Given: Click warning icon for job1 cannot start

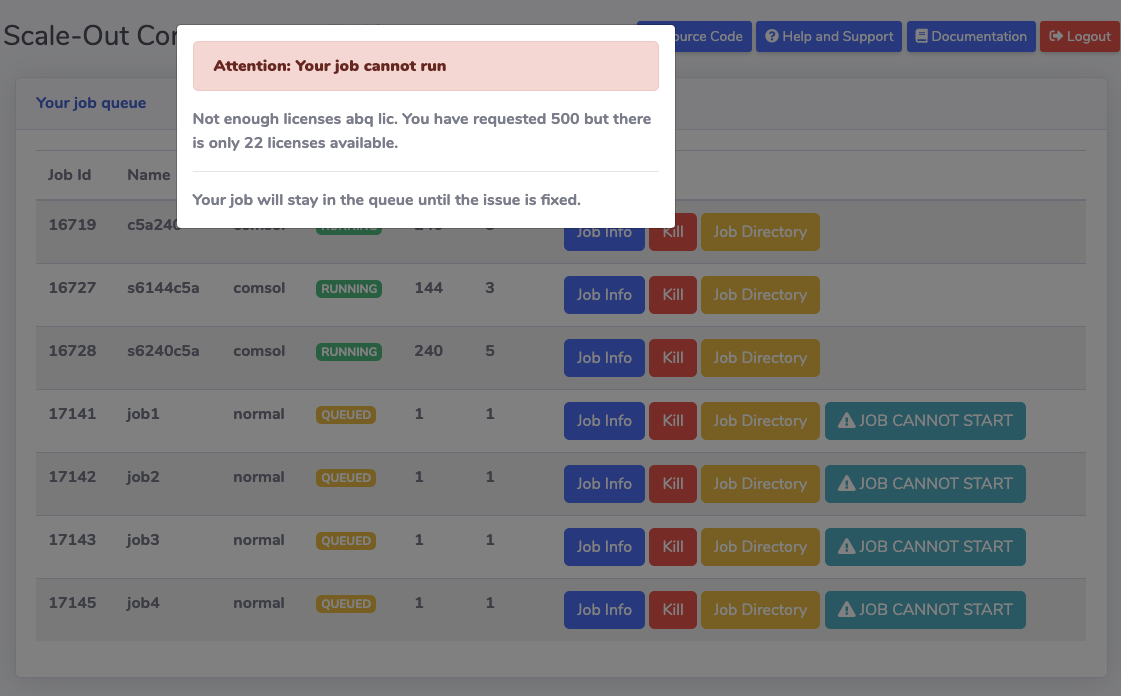Looking at the screenshot, I should point(846,421).
